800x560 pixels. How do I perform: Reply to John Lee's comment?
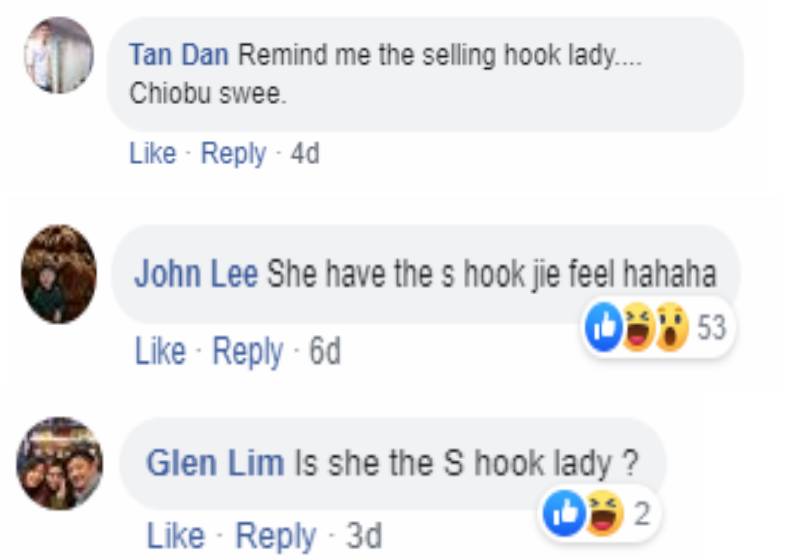coord(247,352)
